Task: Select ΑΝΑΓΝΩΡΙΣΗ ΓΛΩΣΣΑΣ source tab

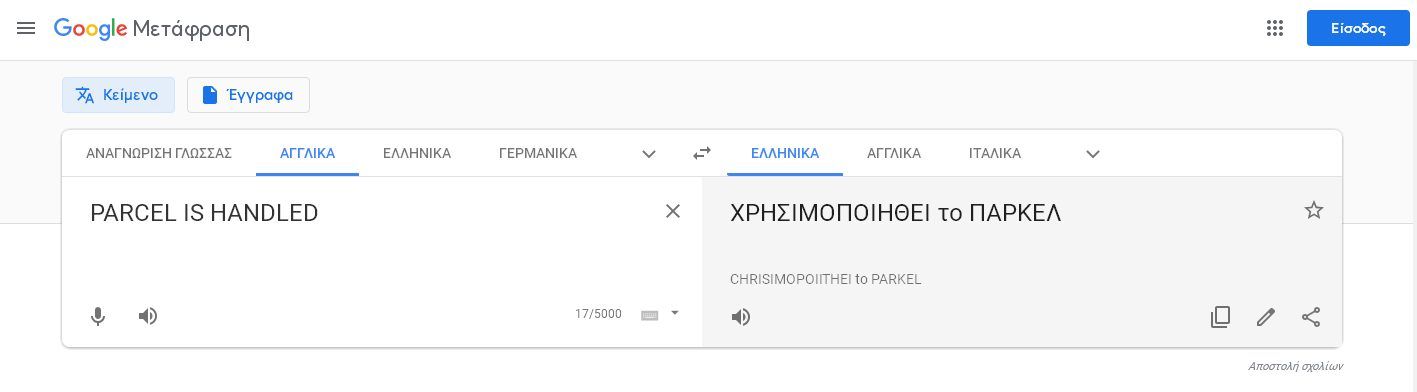Action: 159,153
